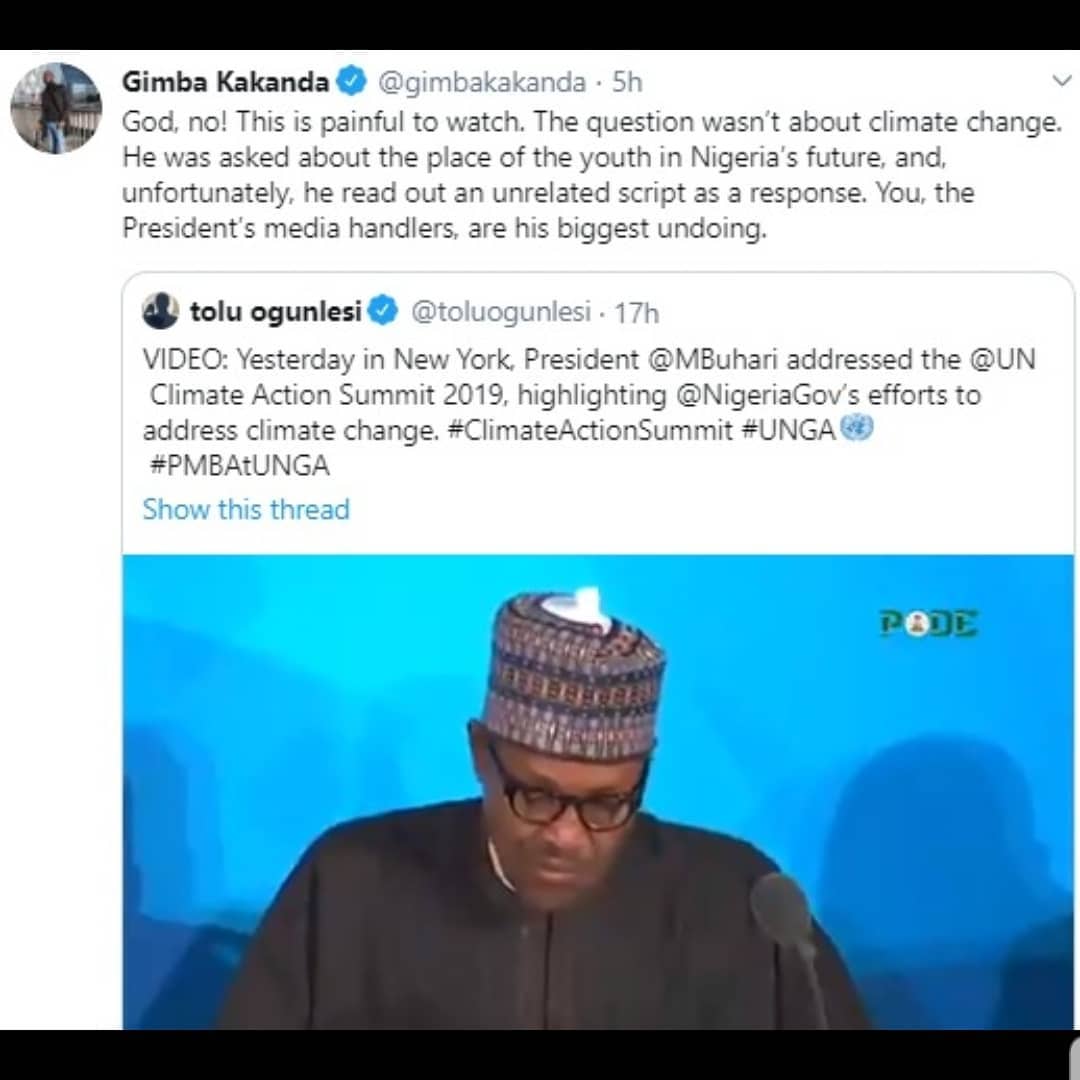Open the Gimba Kakanda display name
The height and width of the screenshot is (1080, 1080).
pyautogui.click(x=225, y=82)
